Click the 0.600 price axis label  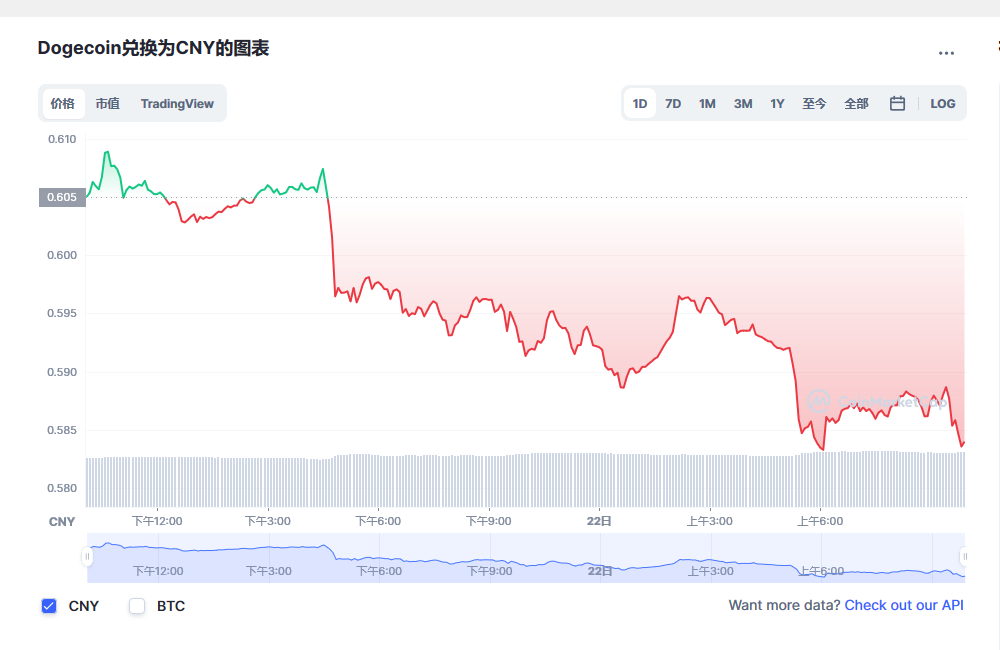point(62,255)
